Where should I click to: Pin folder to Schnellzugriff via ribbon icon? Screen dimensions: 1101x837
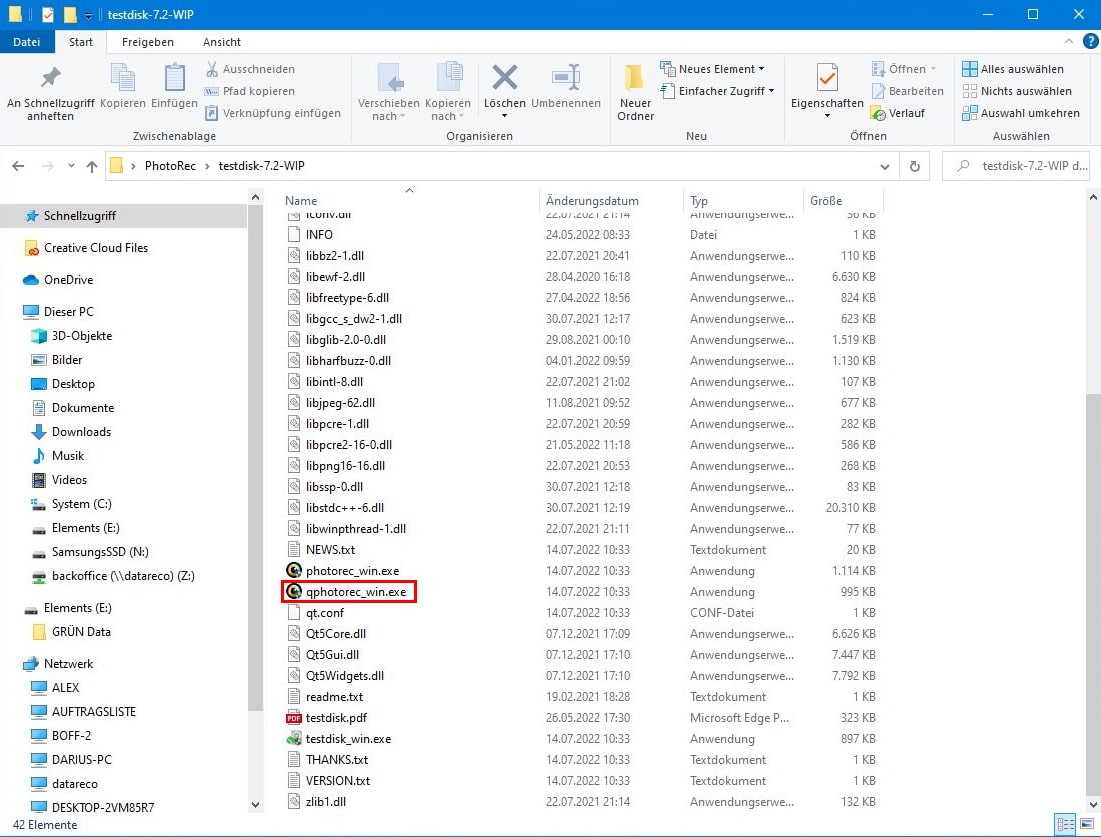click(x=51, y=79)
